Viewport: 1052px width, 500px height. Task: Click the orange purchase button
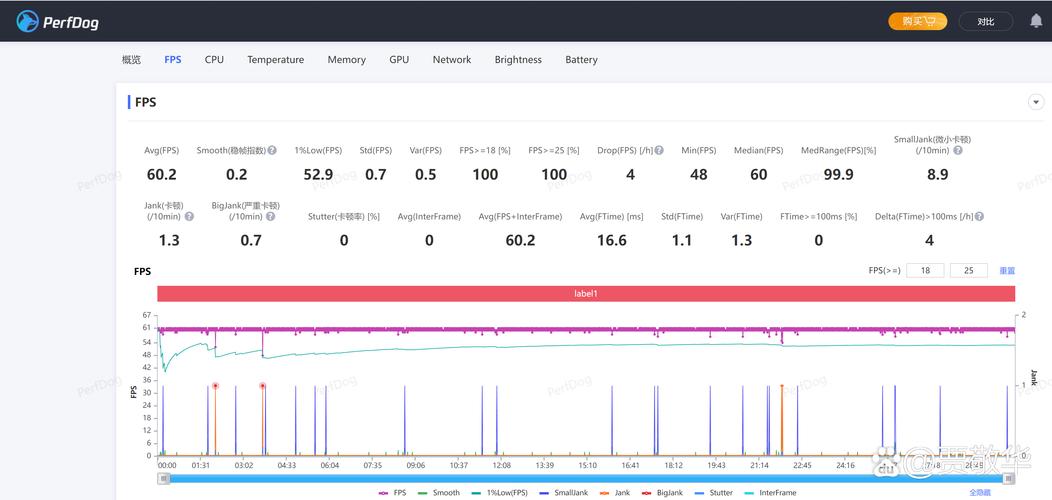coord(918,21)
